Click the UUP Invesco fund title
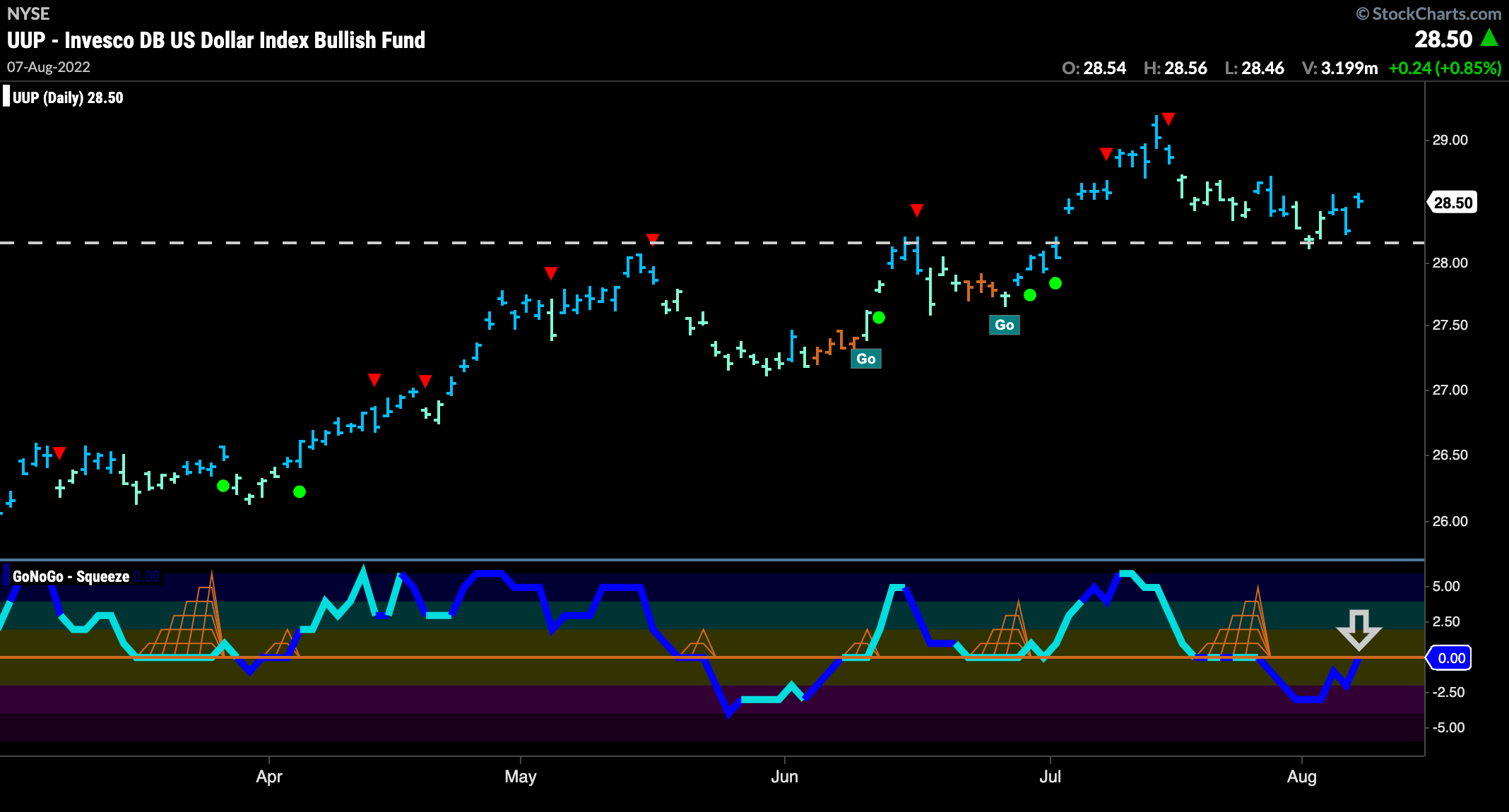 216,40
